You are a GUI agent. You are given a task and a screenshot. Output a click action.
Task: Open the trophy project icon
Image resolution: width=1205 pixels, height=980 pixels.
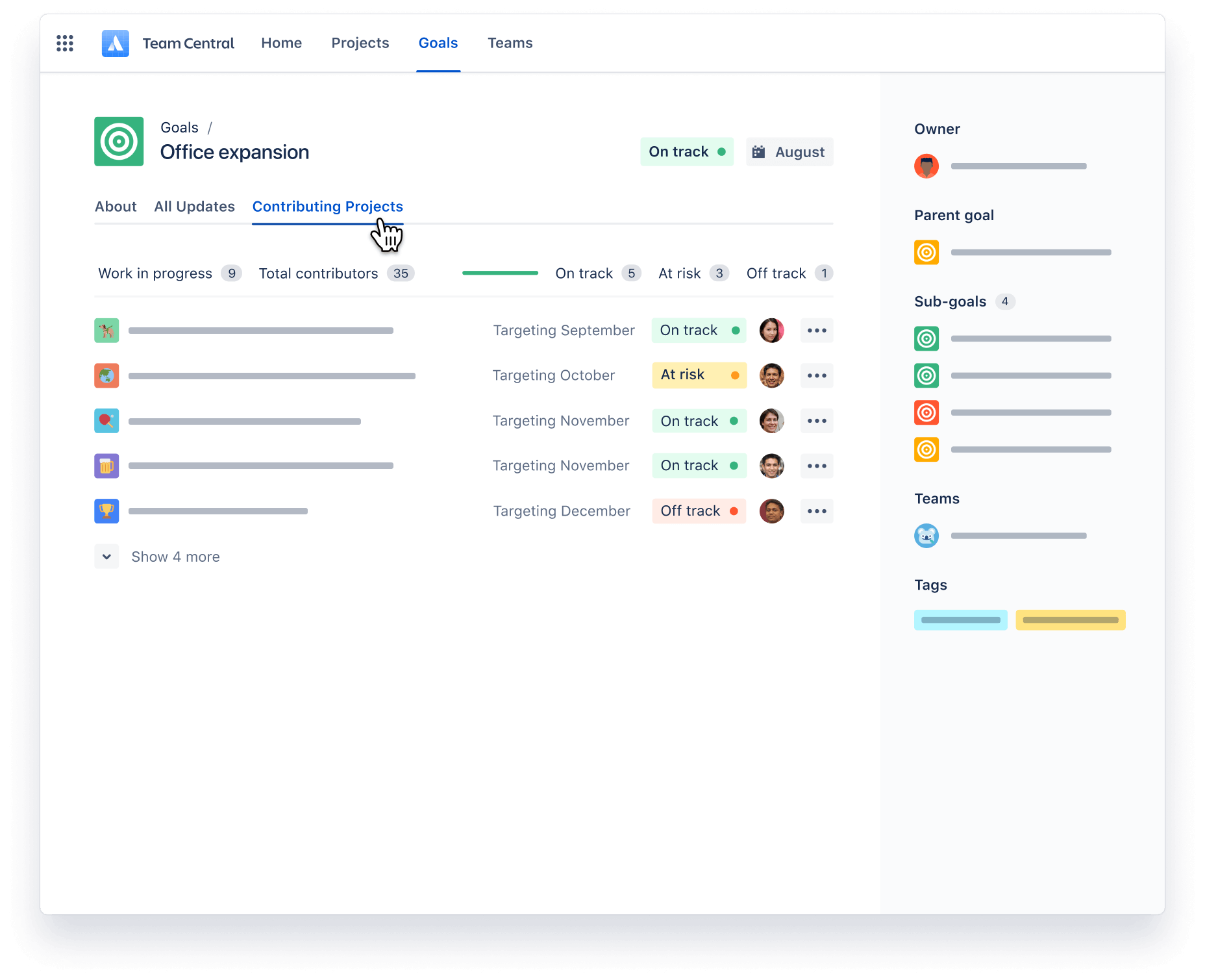point(106,511)
